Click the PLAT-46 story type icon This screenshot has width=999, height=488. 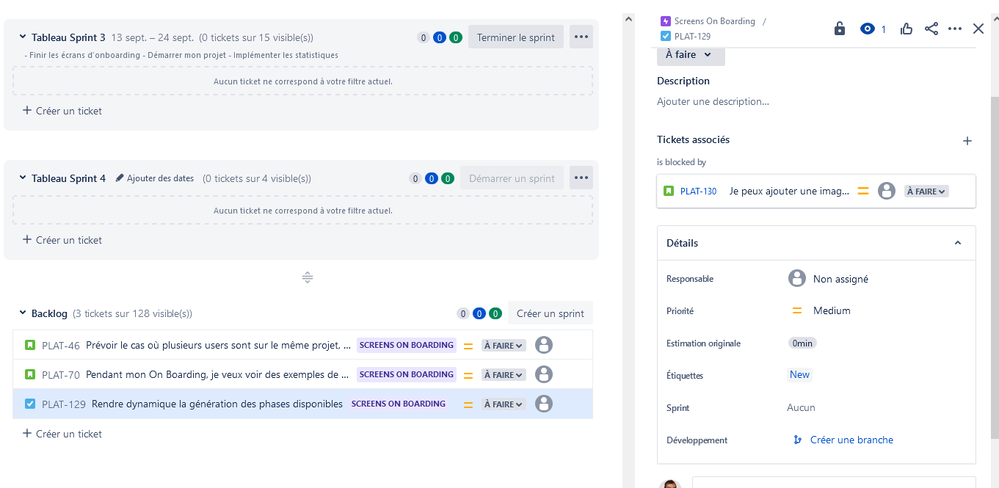coord(30,345)
